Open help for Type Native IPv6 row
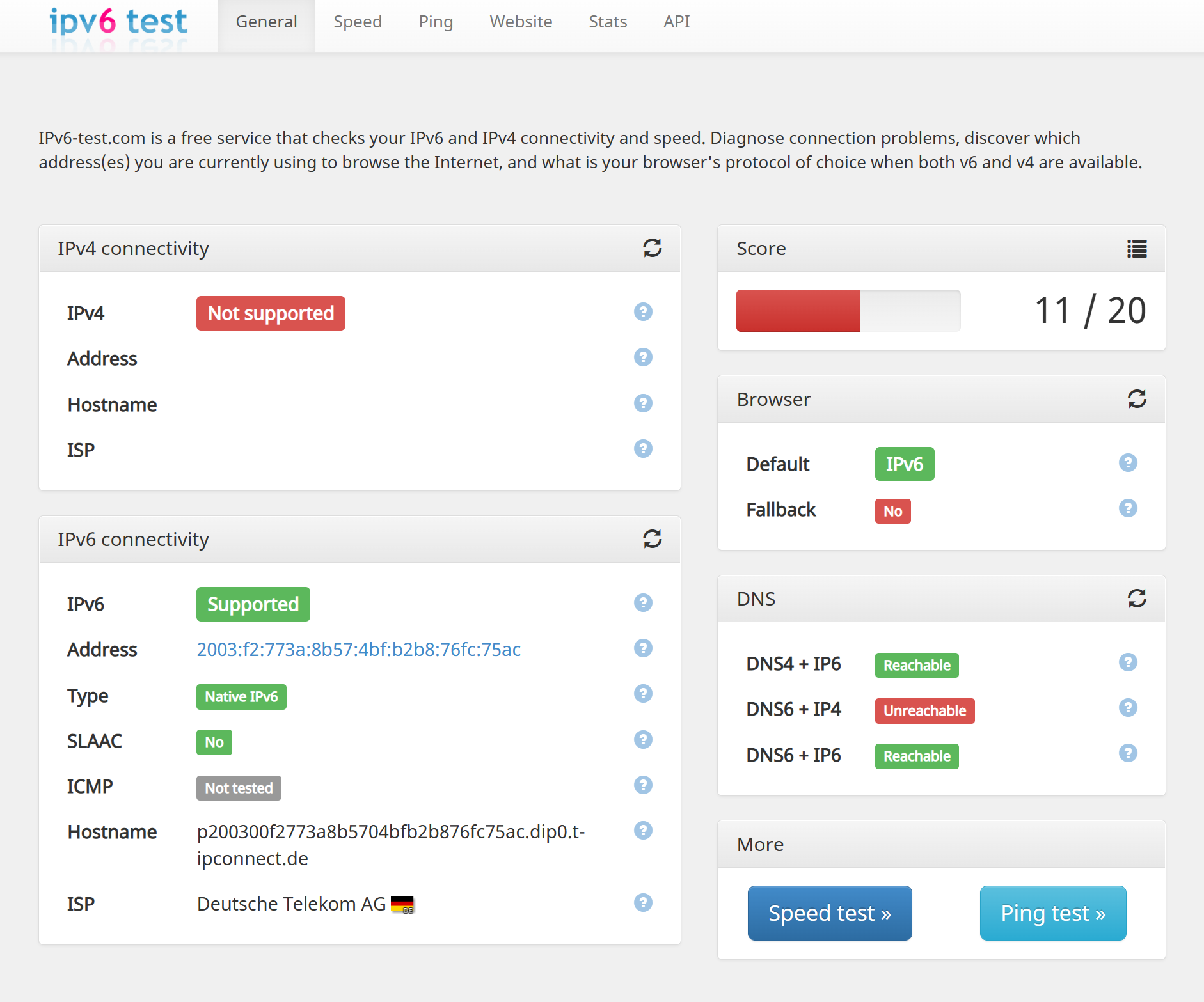Viewport: 1204px width, 1002px height. coord(643,694)
